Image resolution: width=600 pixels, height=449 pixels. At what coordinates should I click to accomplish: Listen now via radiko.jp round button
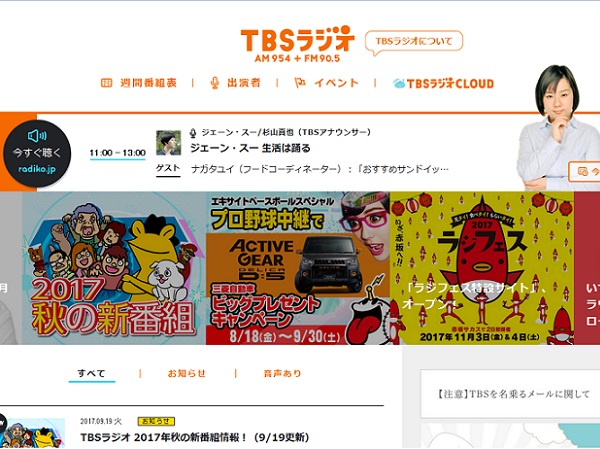(37, 153)
